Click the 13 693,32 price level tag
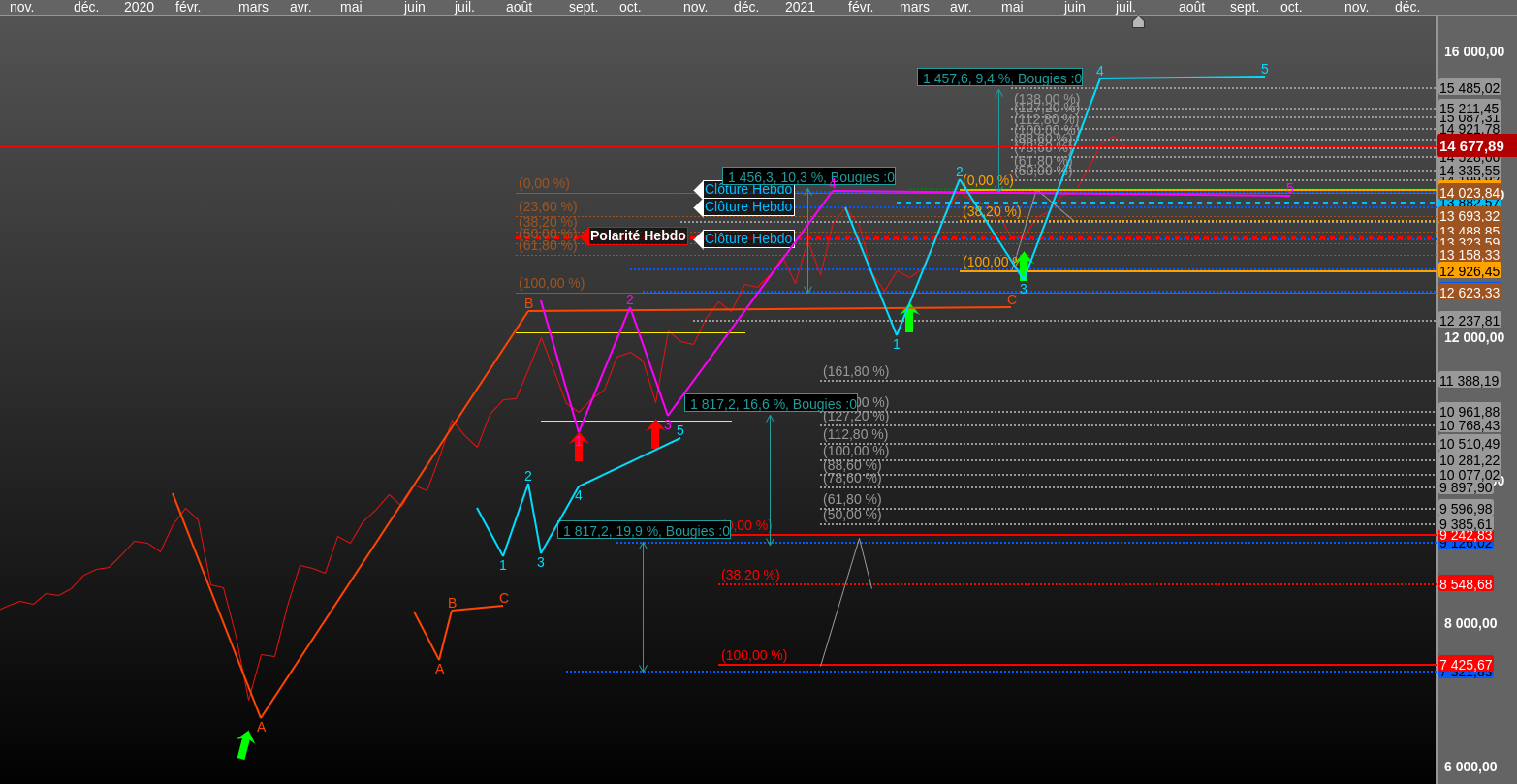1517x784 pixels. click(x=1470, y=216)
